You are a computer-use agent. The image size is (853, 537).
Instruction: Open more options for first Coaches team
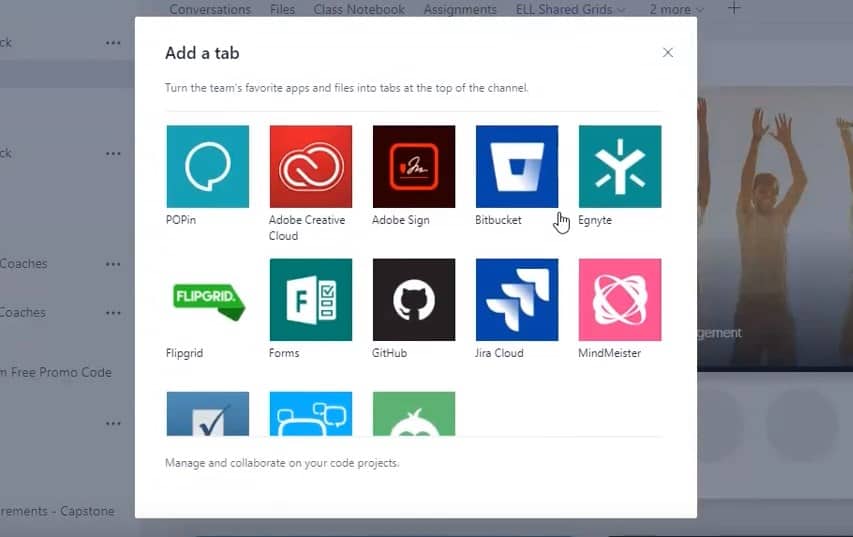[113, 264]
